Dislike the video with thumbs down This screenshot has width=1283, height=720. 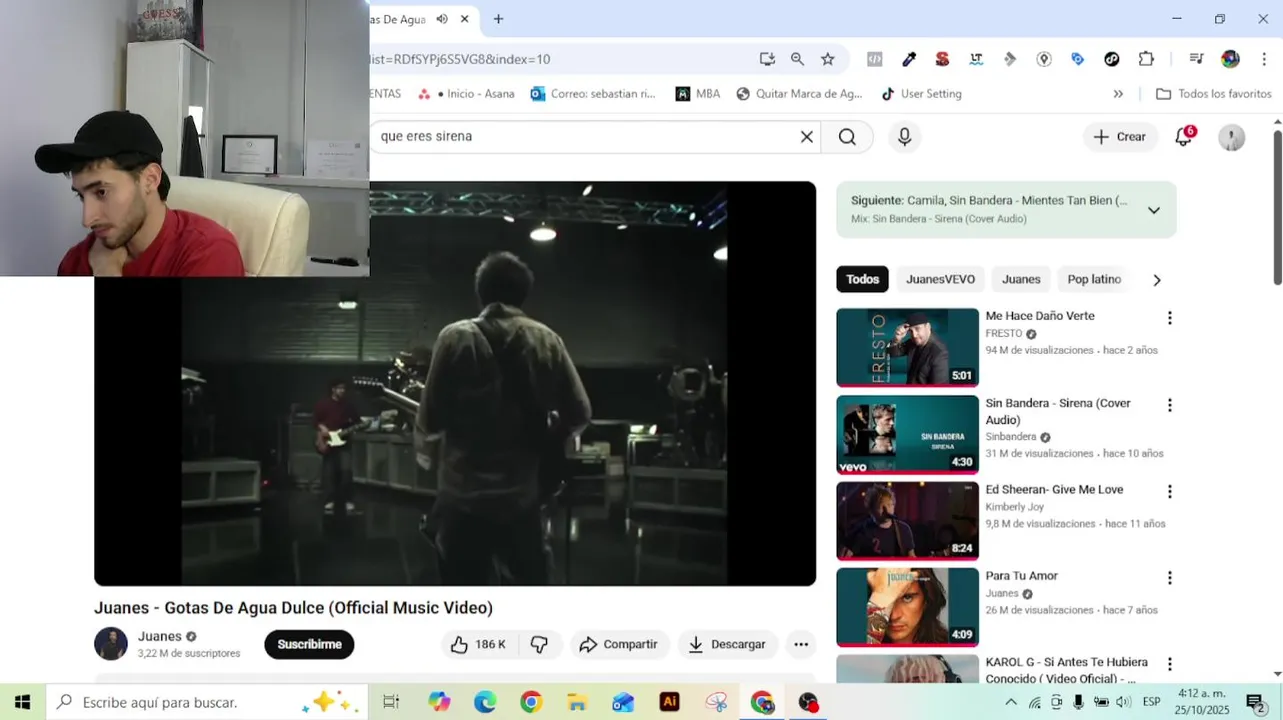click(540, 645)
